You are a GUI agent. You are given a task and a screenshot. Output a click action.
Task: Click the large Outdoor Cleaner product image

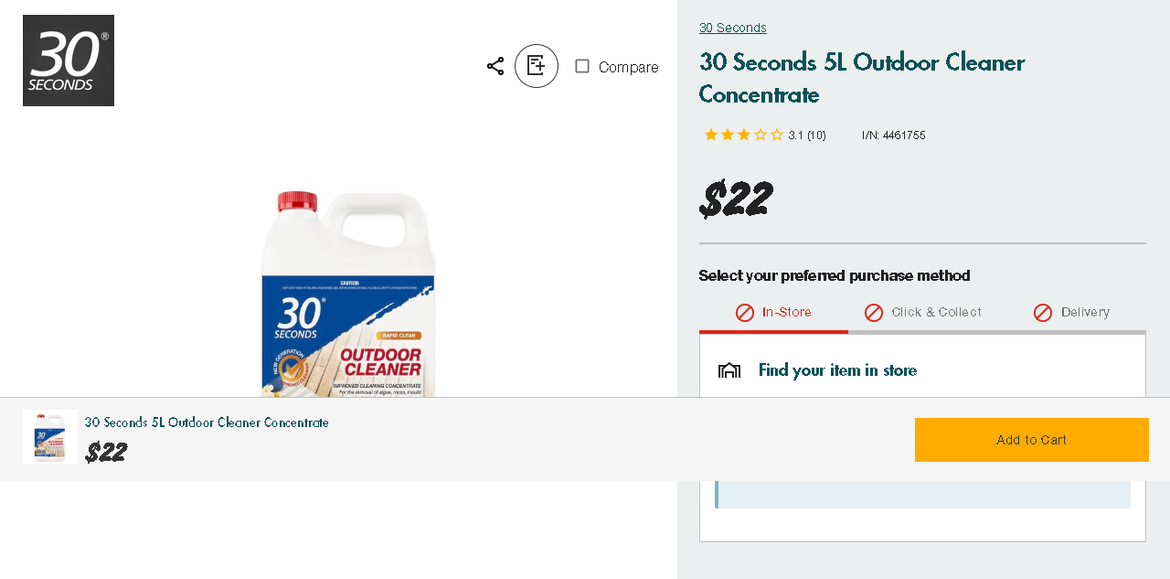point(350,290)
